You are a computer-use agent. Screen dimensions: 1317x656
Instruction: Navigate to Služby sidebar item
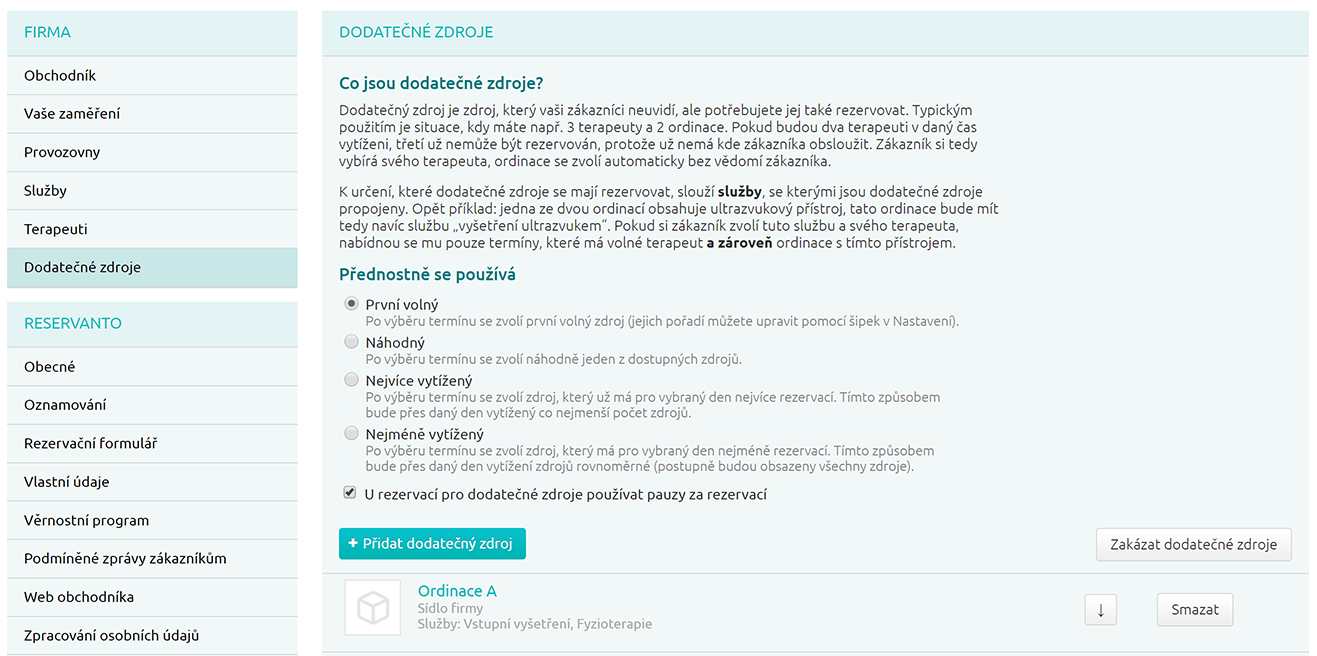(45, 191)
